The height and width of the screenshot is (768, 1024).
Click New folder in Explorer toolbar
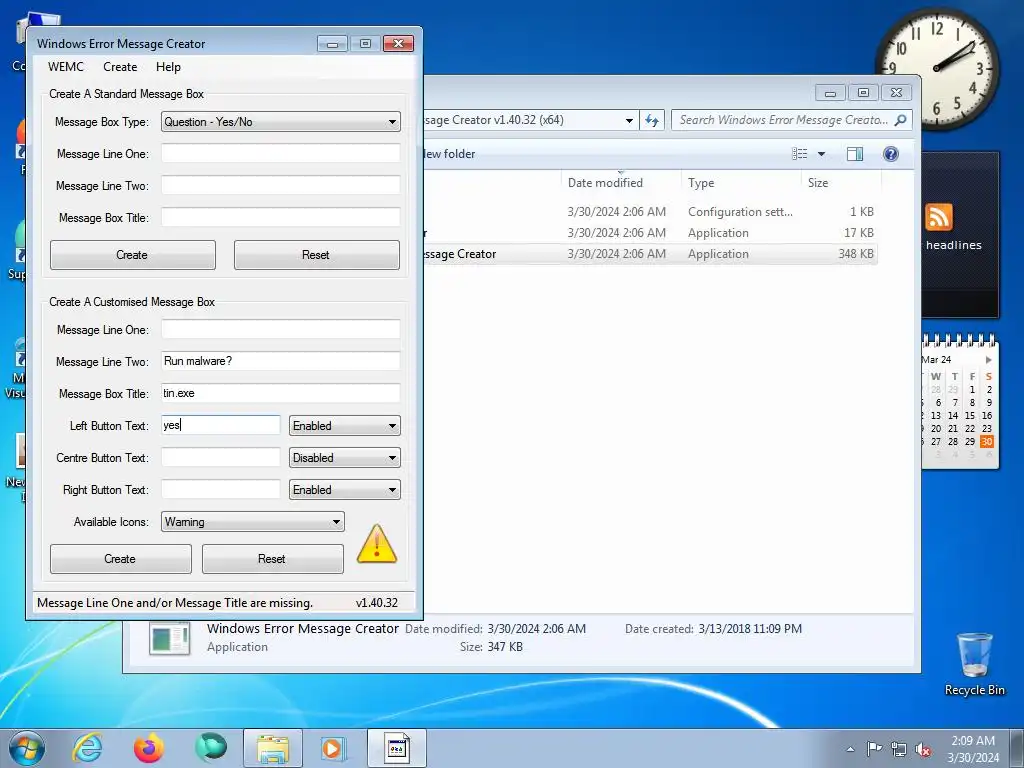tap(449, 154)
